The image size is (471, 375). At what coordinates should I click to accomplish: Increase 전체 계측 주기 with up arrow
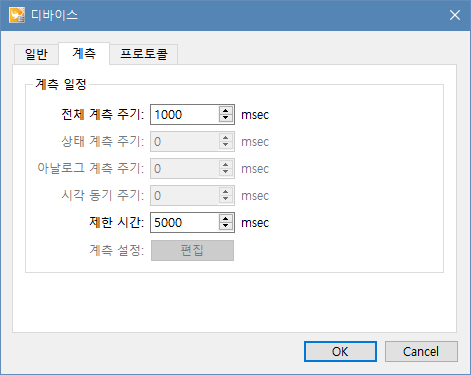226,111
